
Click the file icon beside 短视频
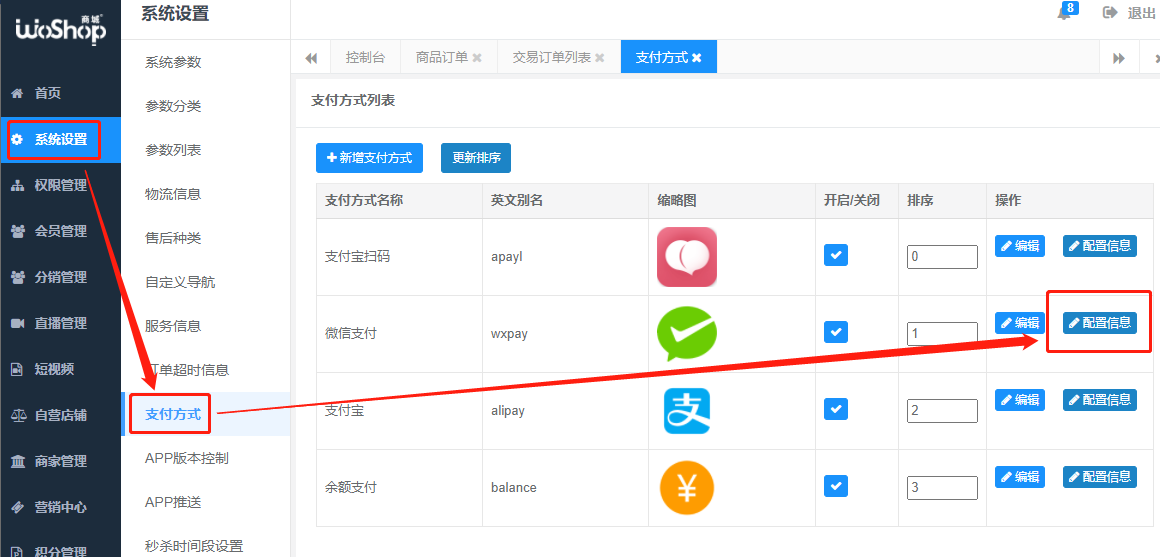point(18,369)
